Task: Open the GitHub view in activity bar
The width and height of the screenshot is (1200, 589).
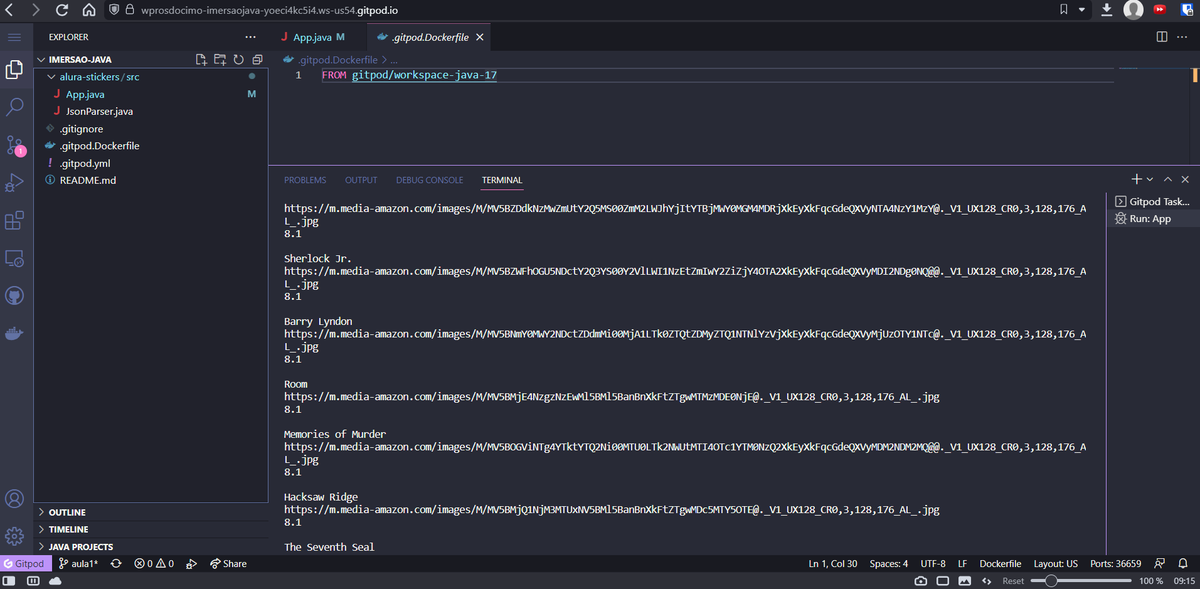Action: [15, 296]
